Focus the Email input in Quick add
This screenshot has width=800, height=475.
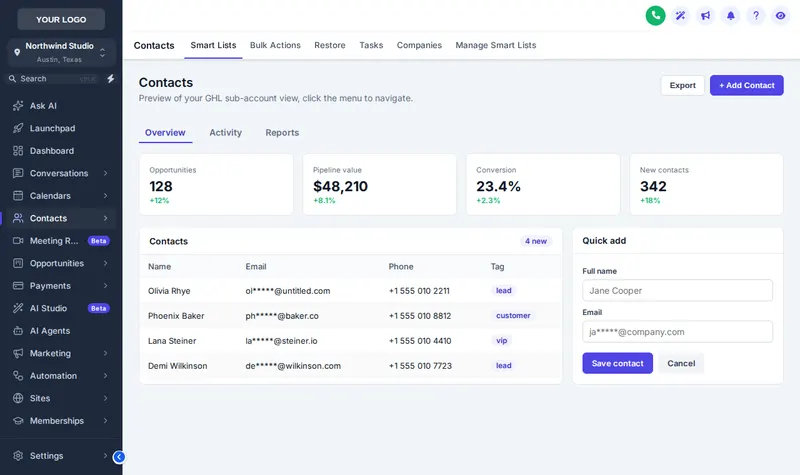(x=677, y=332)
